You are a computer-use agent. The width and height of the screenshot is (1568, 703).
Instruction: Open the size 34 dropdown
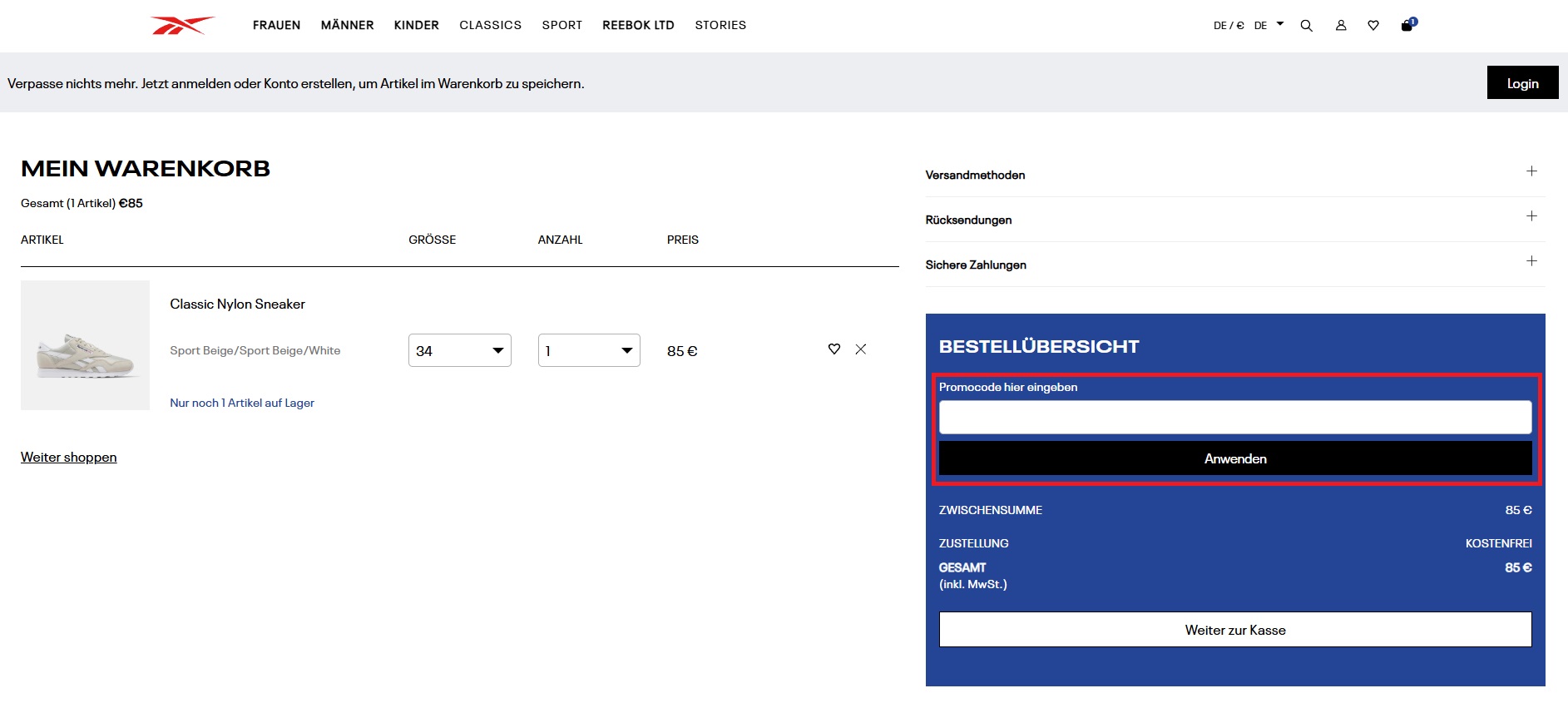point(459,350)
